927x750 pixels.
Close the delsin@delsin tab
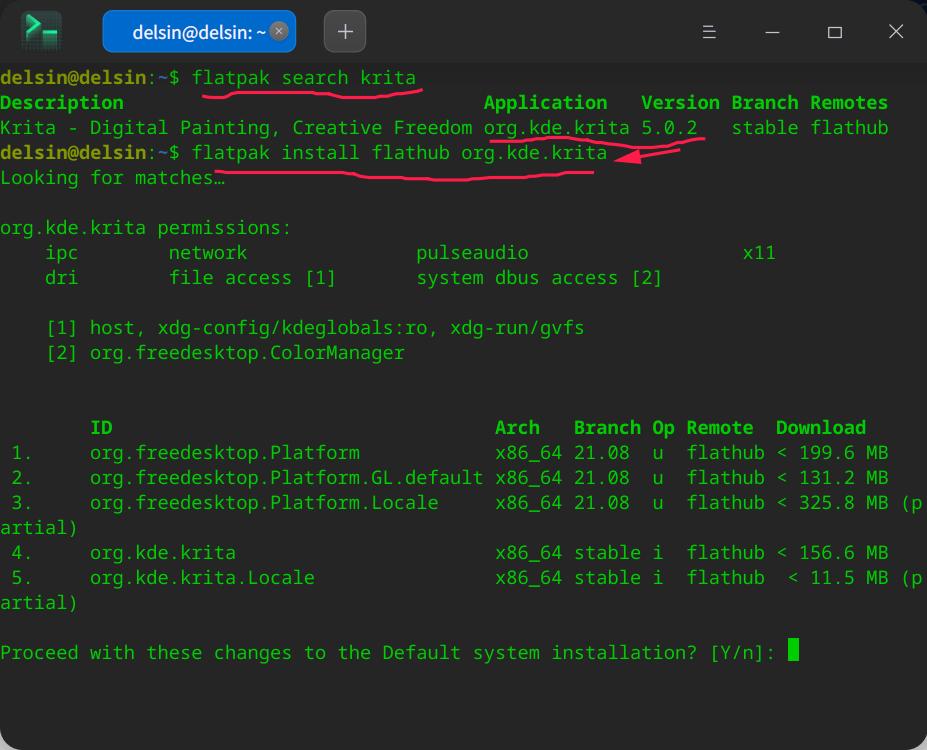coord(278,31)
